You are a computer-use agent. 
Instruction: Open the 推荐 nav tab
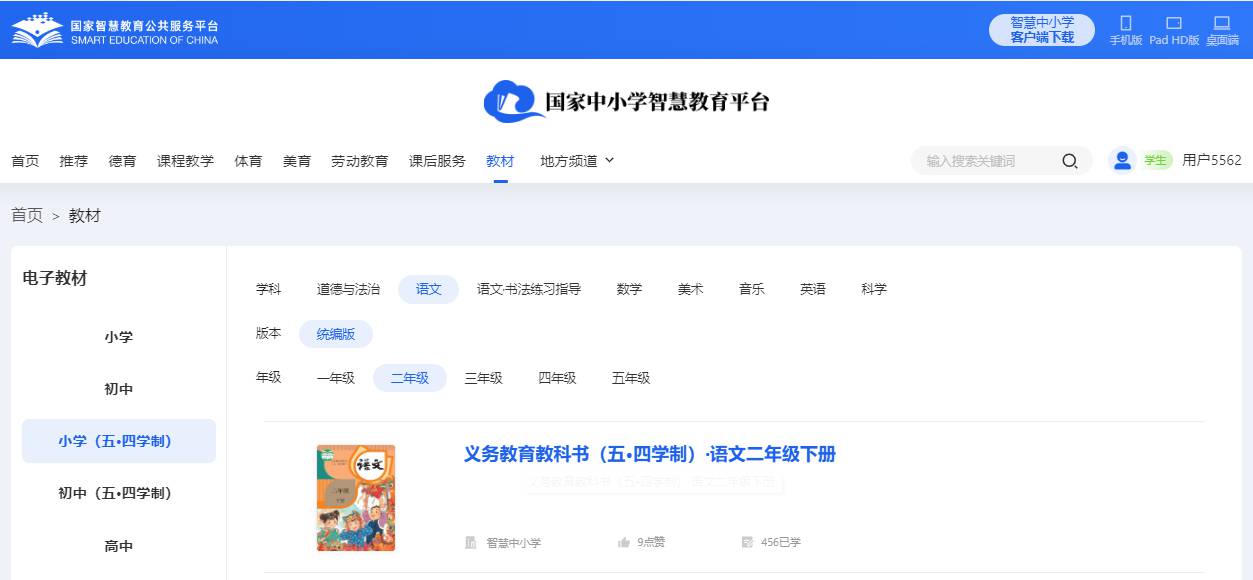point(74,161)
